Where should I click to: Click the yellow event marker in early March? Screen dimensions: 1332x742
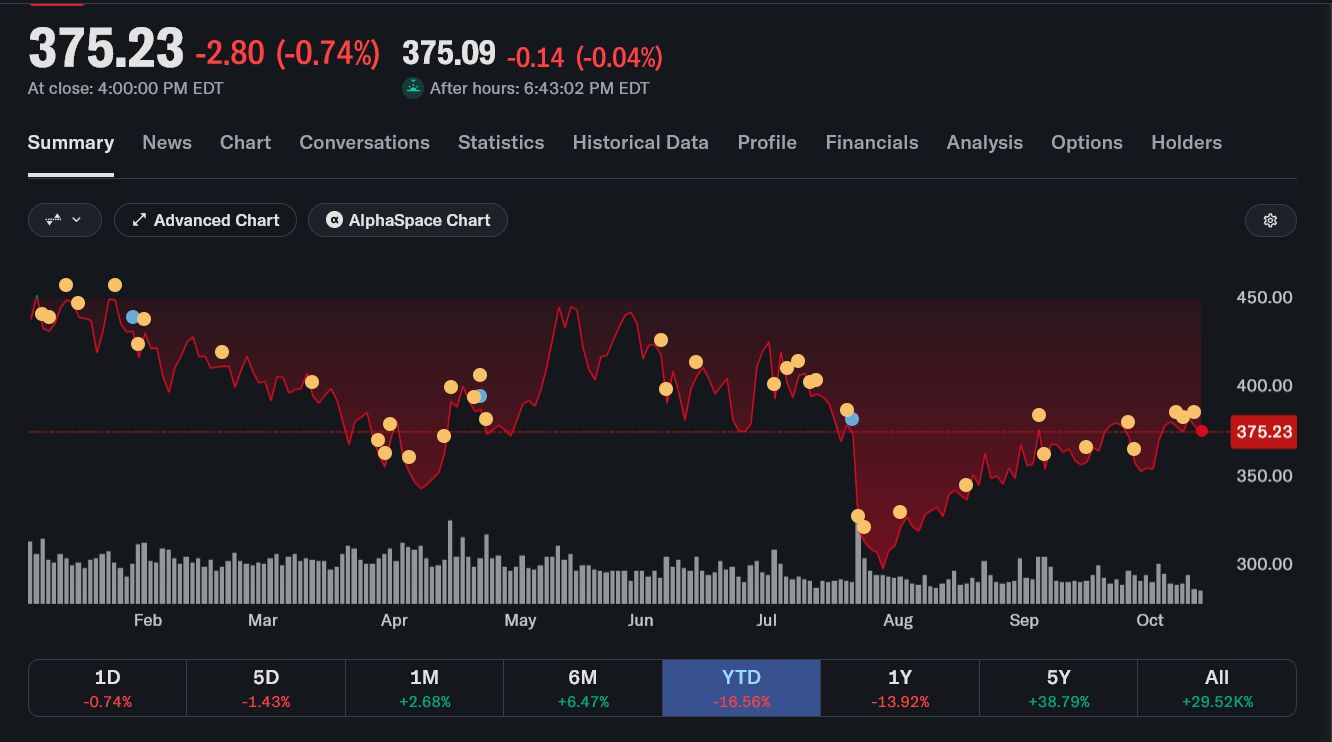pos(312,382)
